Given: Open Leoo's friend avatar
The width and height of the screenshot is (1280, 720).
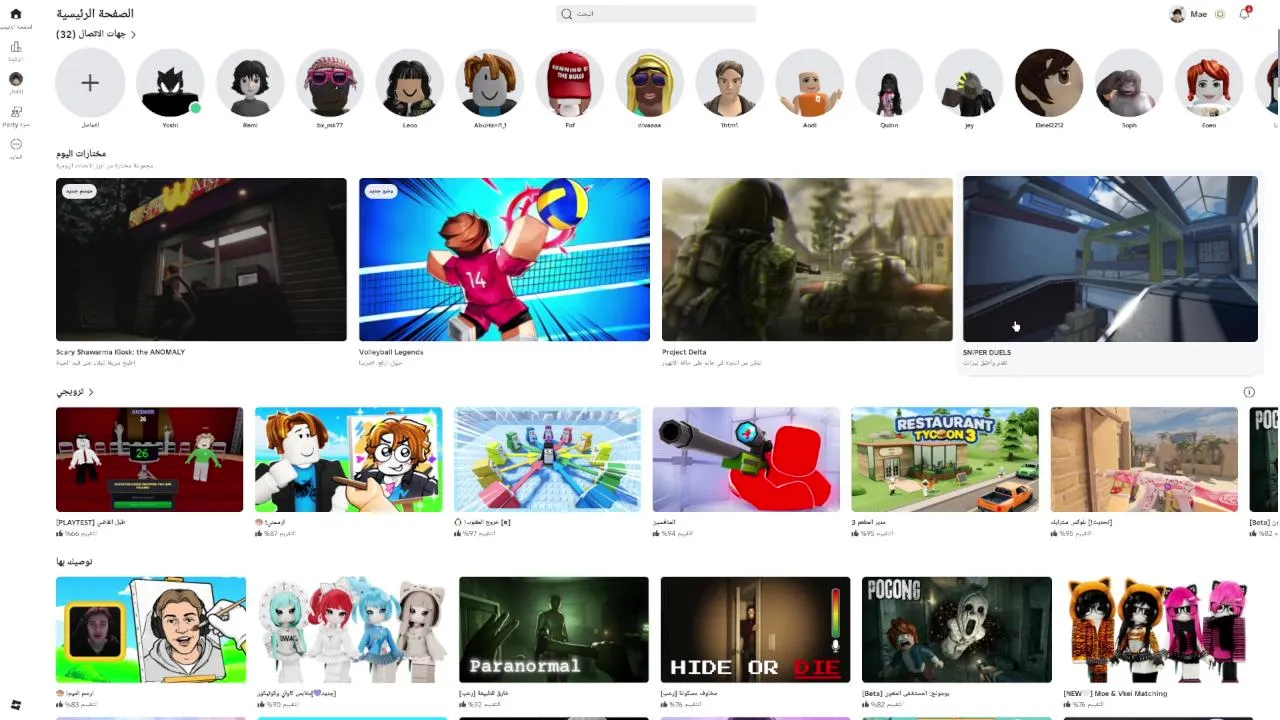Looking at the screenshot, I should (x=410, y=83).
